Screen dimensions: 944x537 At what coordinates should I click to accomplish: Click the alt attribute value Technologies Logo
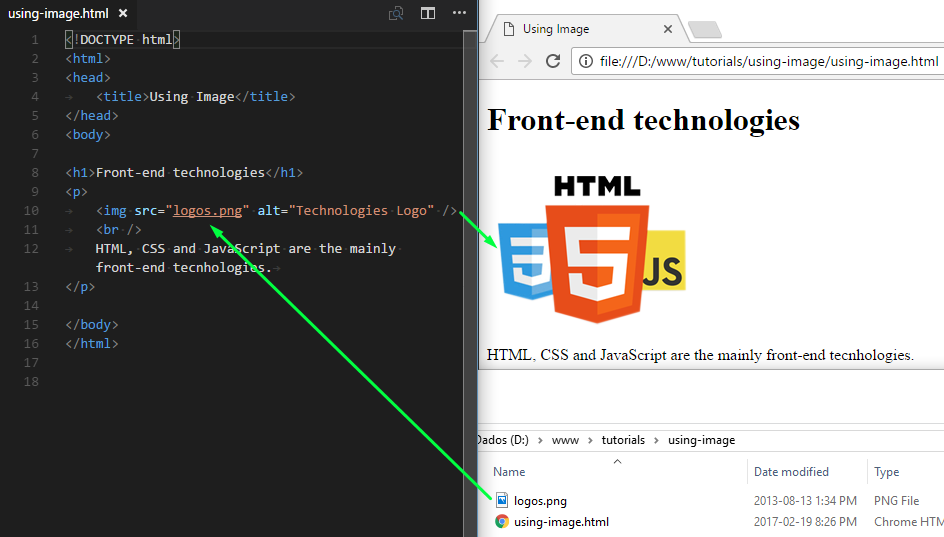point(361,211)
